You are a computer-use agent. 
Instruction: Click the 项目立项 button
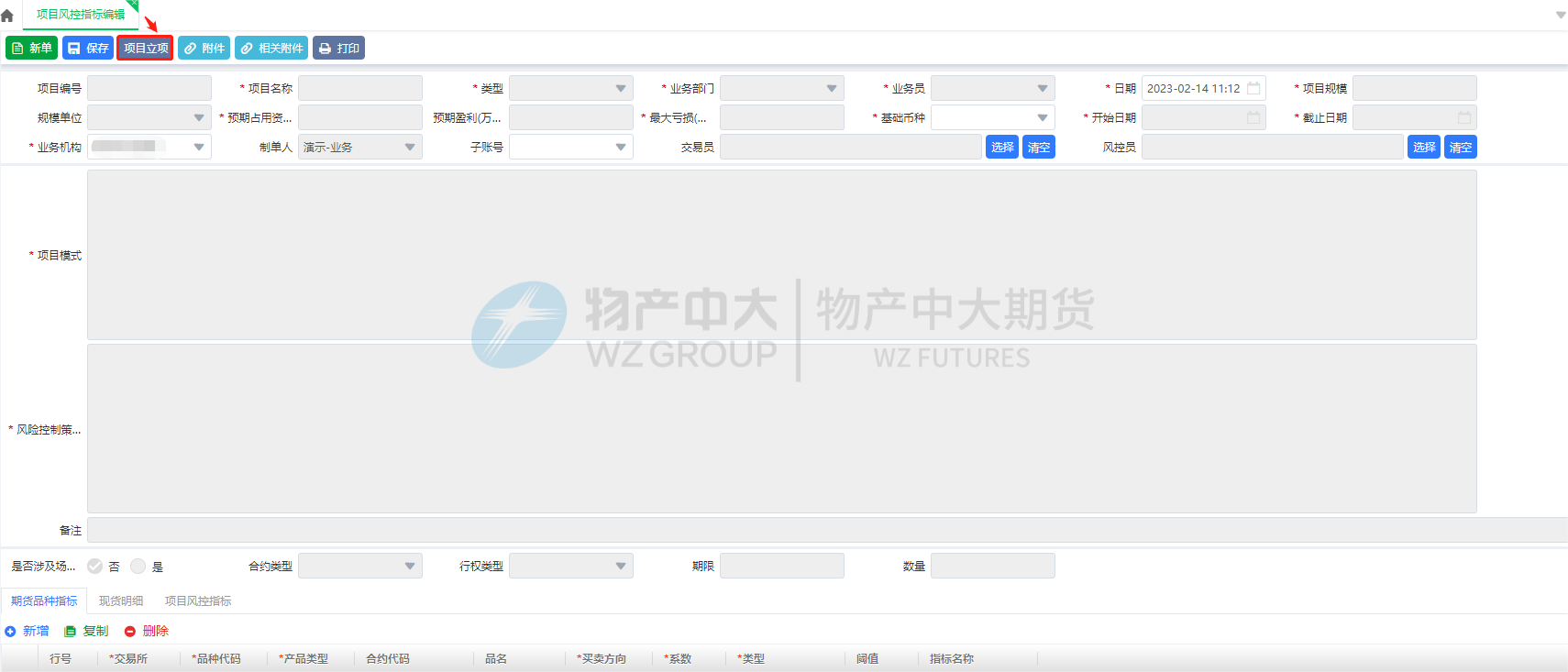point(145,48)
